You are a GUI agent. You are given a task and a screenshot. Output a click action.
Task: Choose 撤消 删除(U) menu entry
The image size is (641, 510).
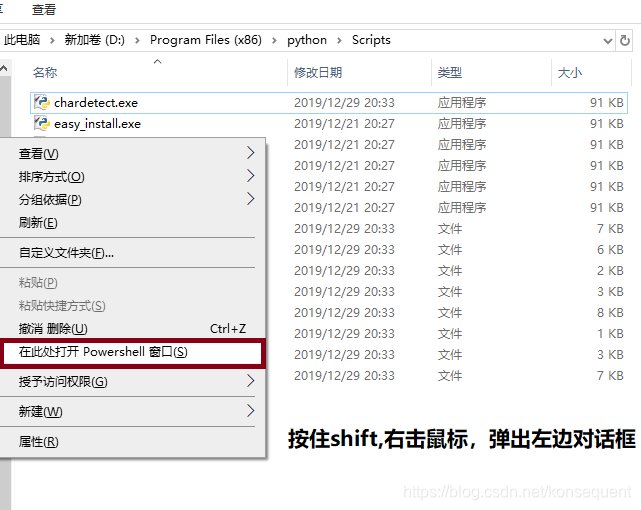[x=132, y=329]
